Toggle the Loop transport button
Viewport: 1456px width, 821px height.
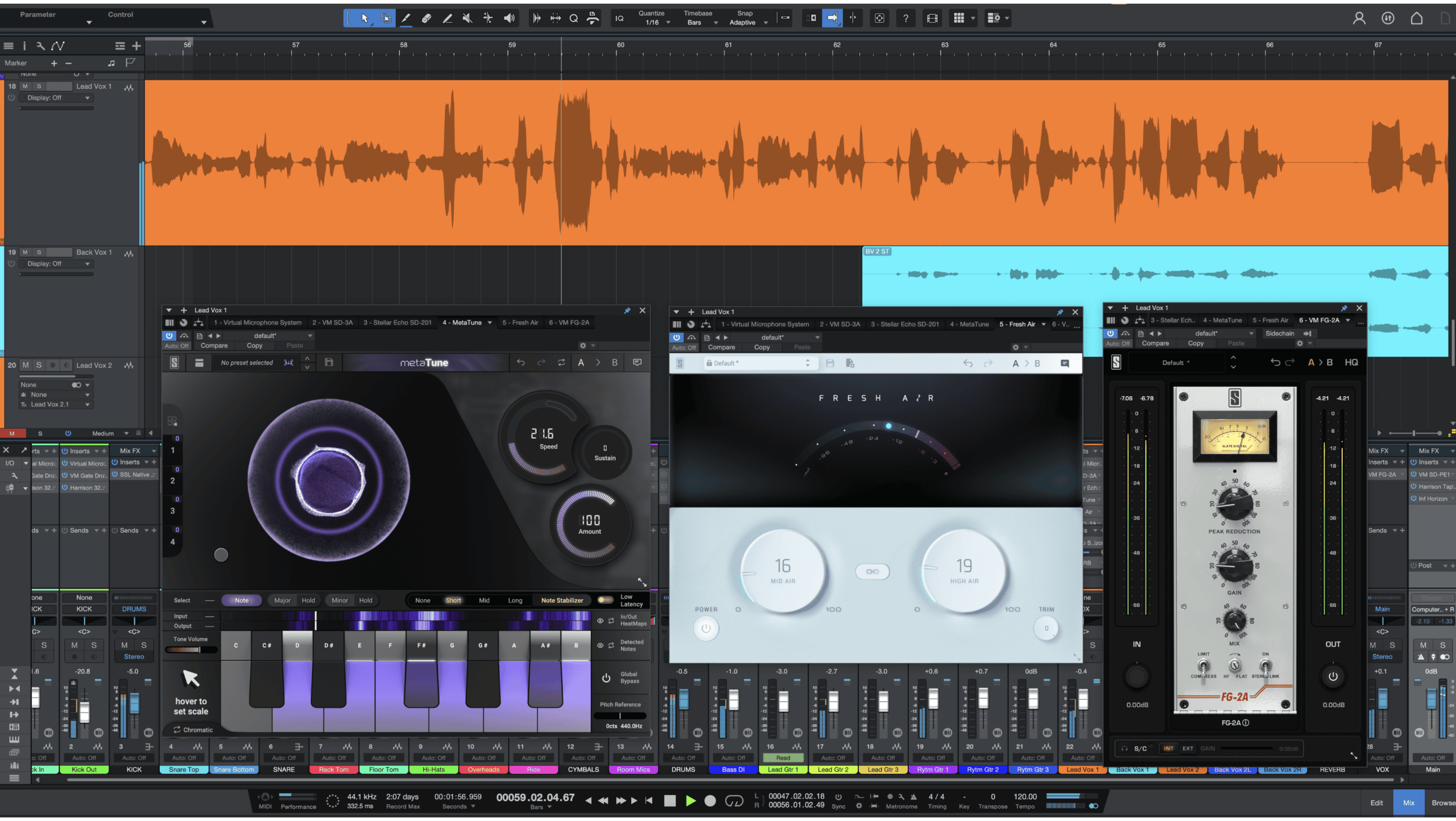[734, 801]
